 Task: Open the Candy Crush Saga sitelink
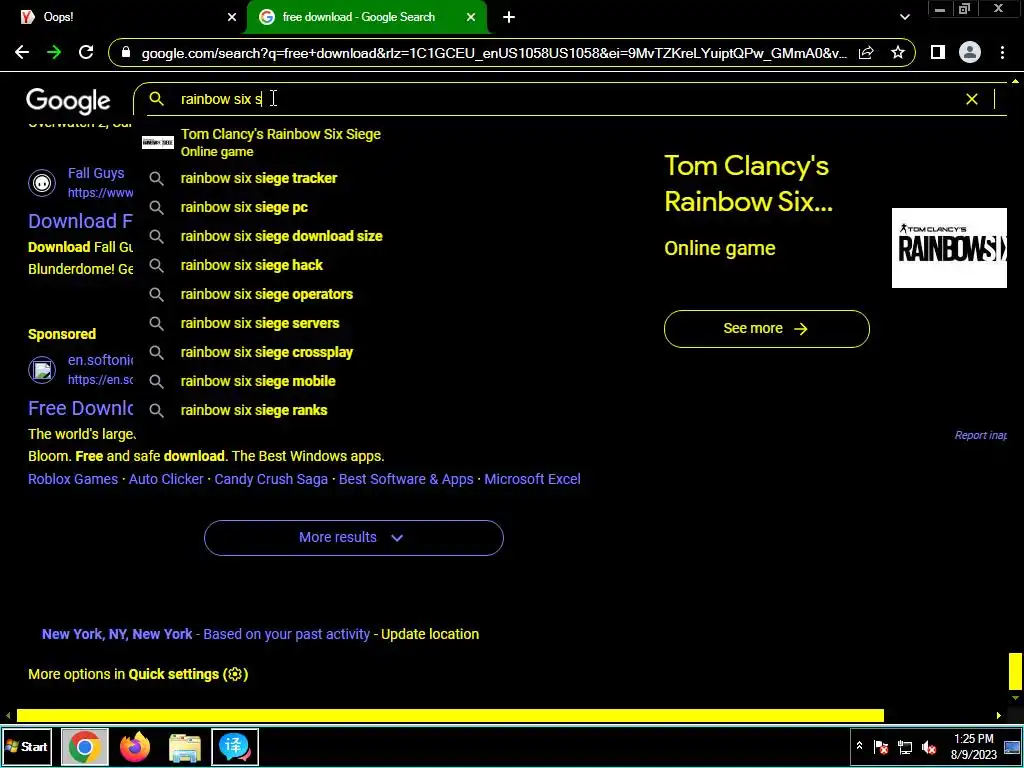point(271,479)
